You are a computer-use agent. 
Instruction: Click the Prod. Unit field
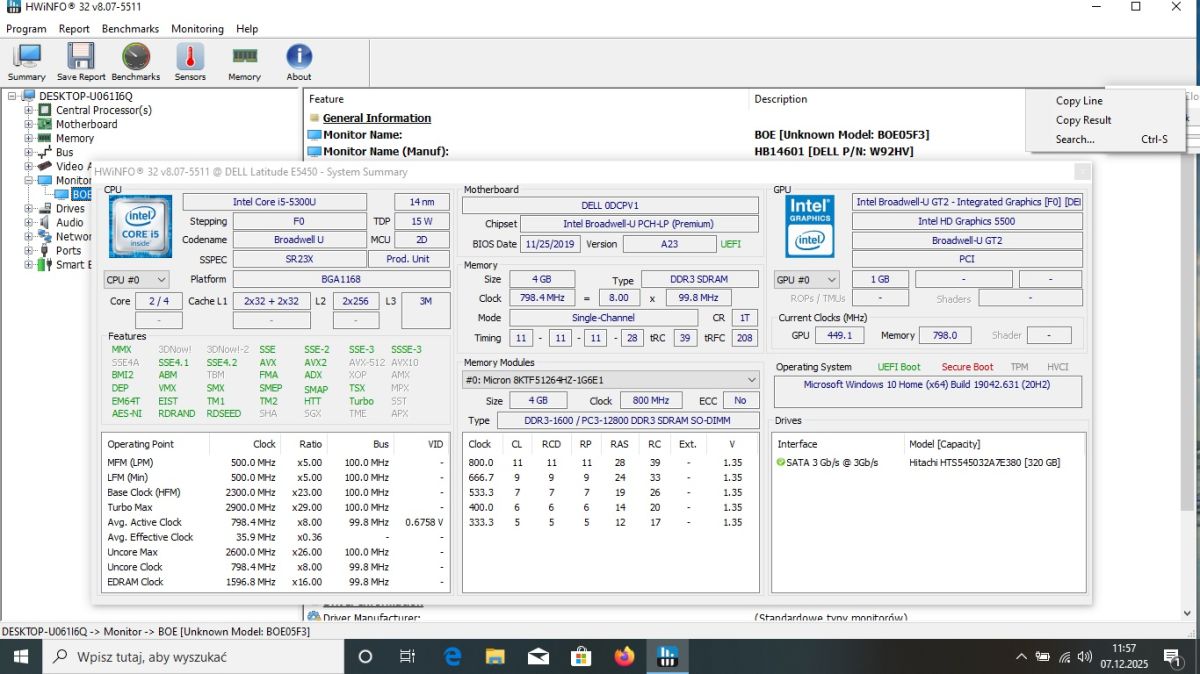coord(408,259)
